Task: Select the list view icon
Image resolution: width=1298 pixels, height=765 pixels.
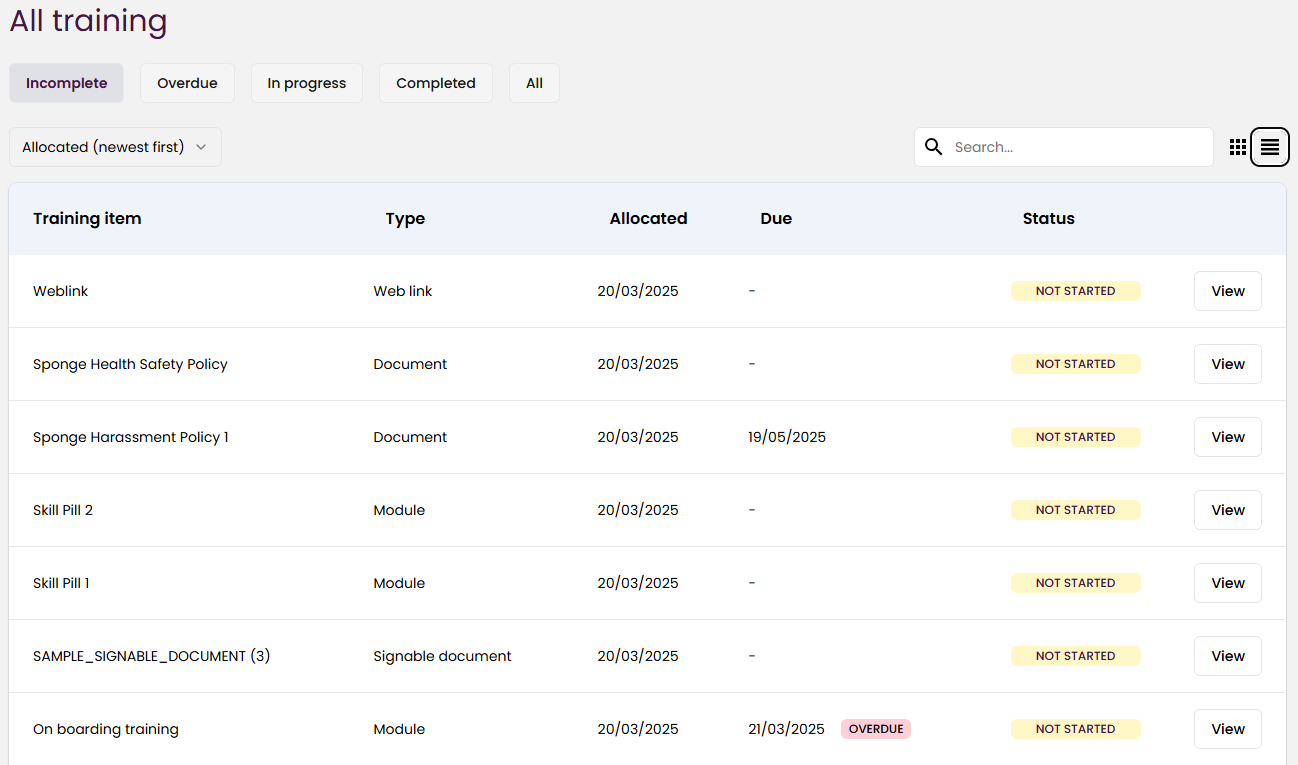Action: coord(1270,147)
